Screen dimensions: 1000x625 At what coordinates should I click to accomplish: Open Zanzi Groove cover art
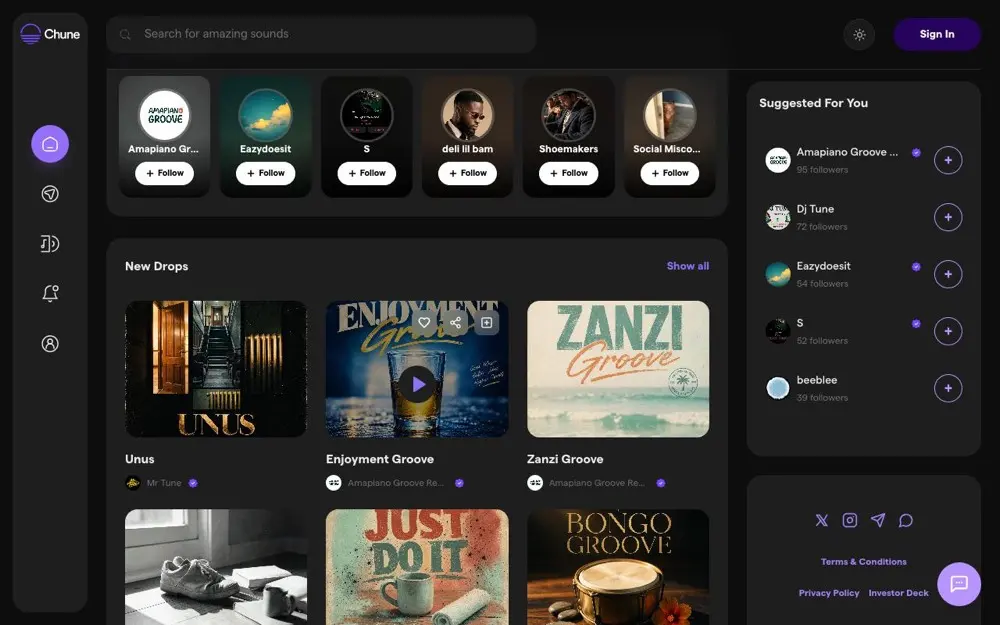[x=618, y=369]
